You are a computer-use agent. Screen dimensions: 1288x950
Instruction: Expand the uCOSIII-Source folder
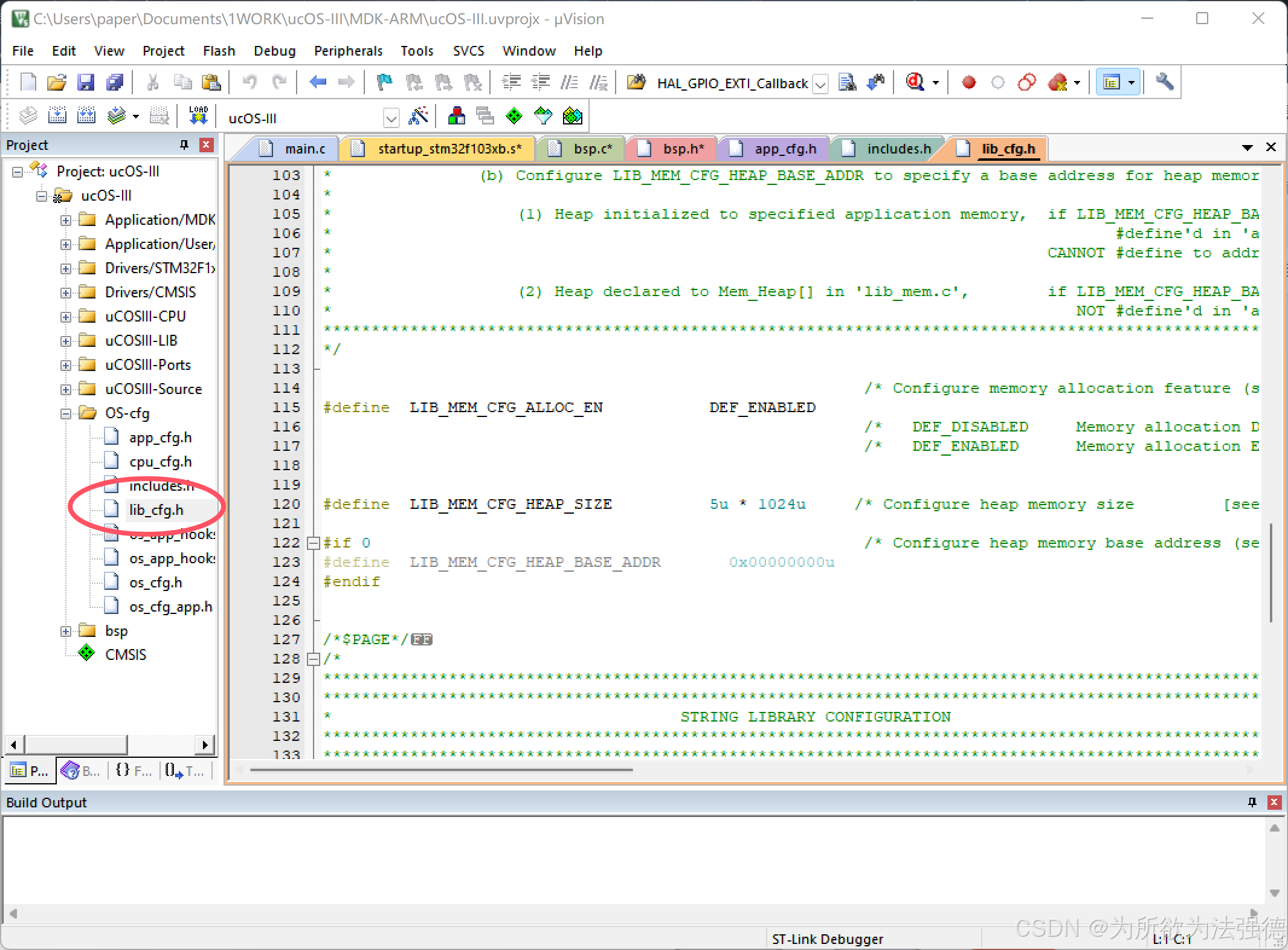coord(65,389)
